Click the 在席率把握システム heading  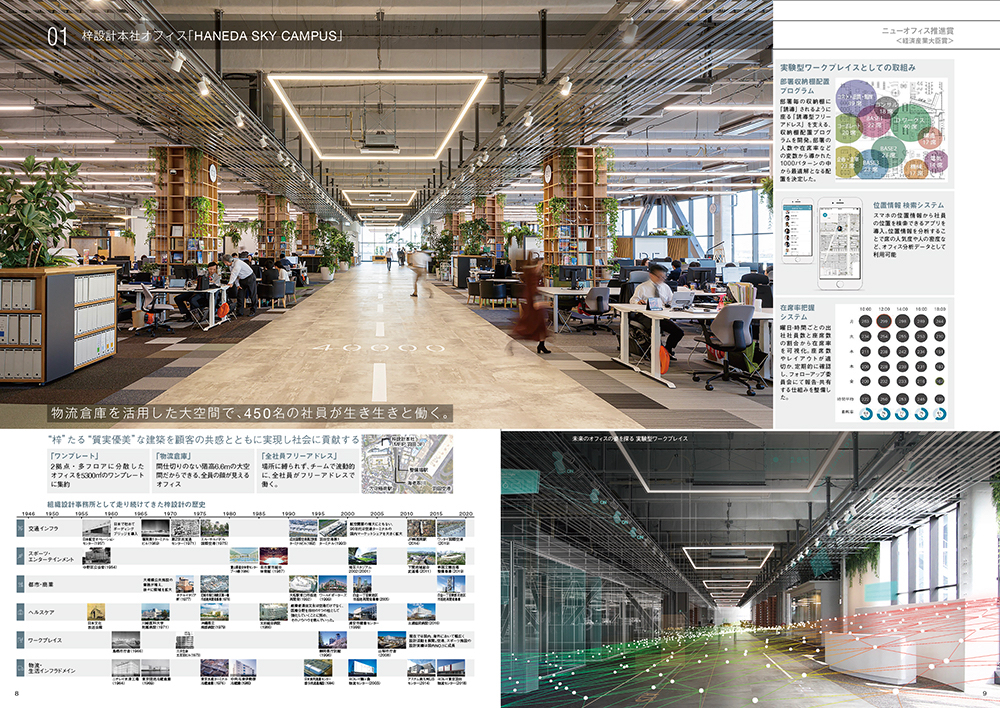797,312
